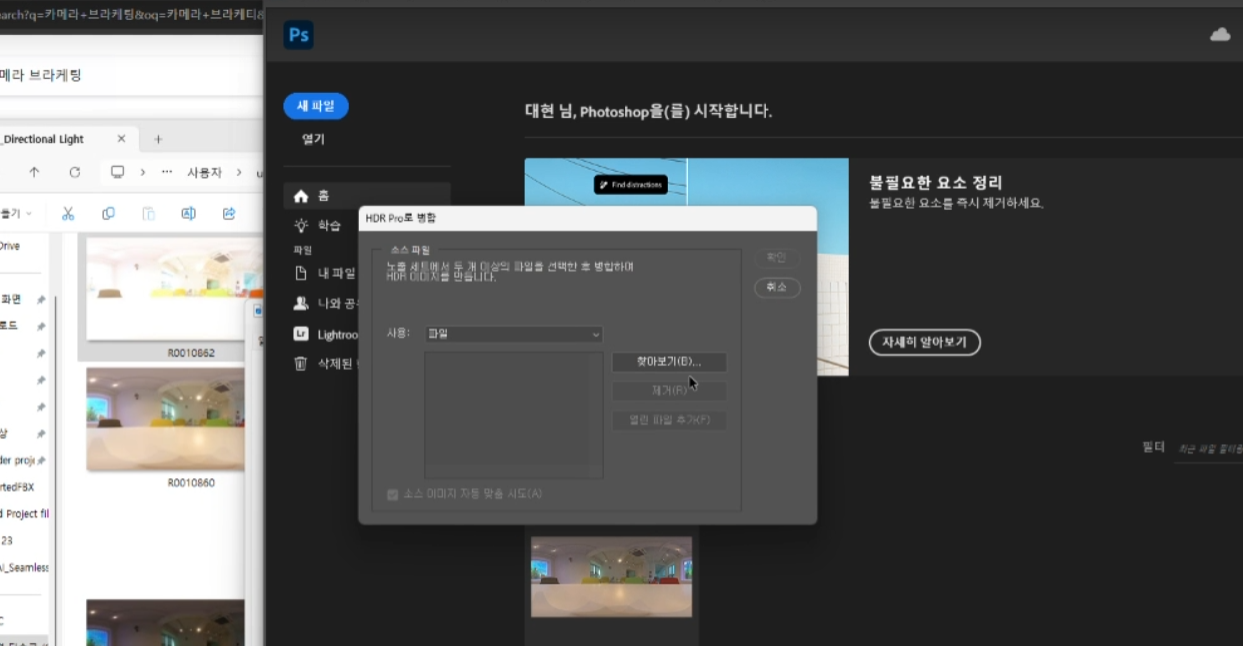Image resolution: width=1243 pixels, height=646 pixels.
Task: Click the Cut scissors icon in Explorer
Action: (x=68, y=213)
